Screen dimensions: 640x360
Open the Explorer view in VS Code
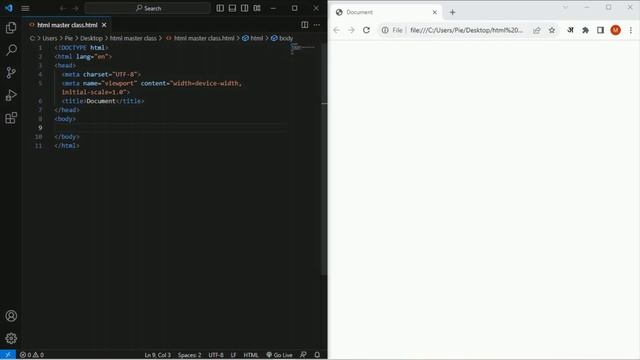[11, 28]
